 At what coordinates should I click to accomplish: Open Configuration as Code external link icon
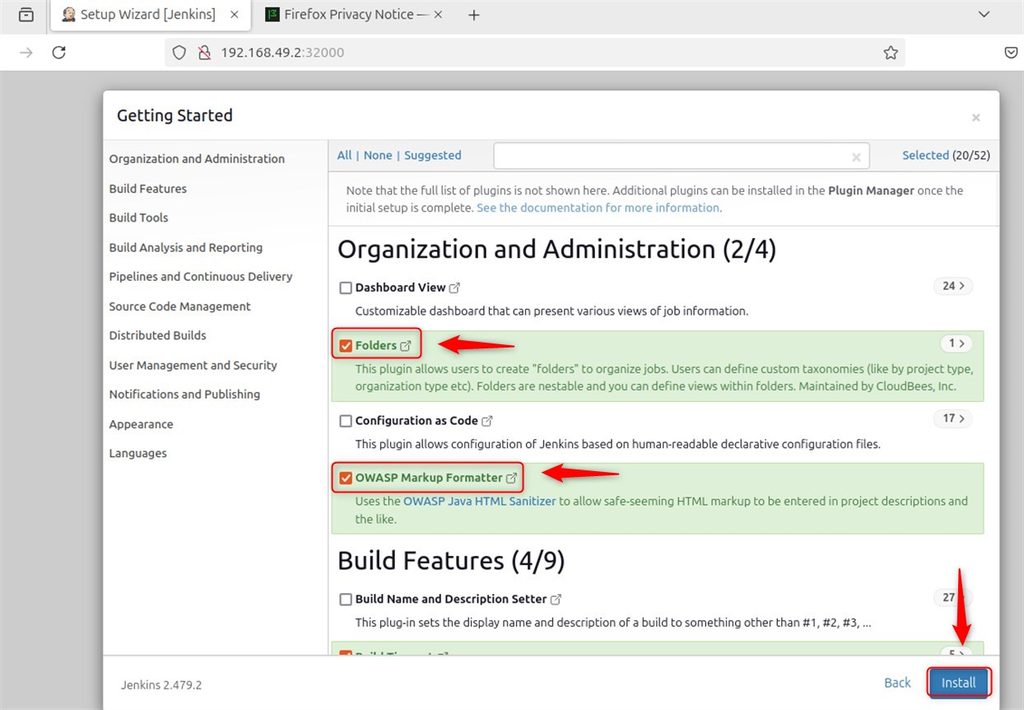click(x=487, y=421)
